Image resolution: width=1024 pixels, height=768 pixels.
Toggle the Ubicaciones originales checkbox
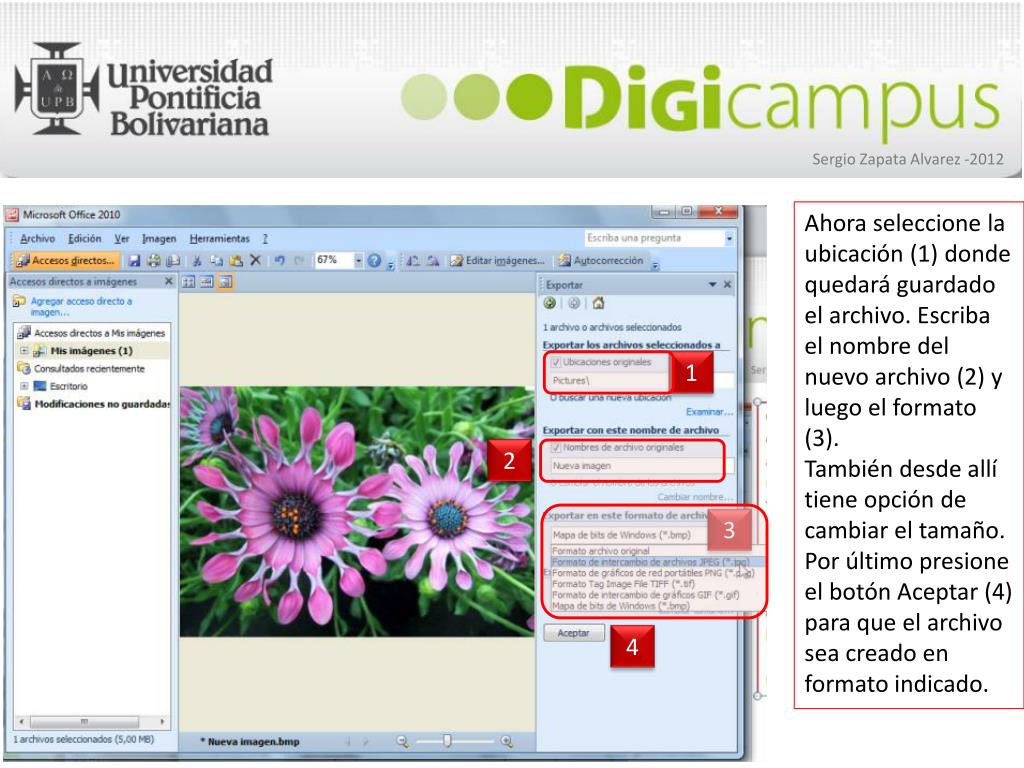coord(556,362)
